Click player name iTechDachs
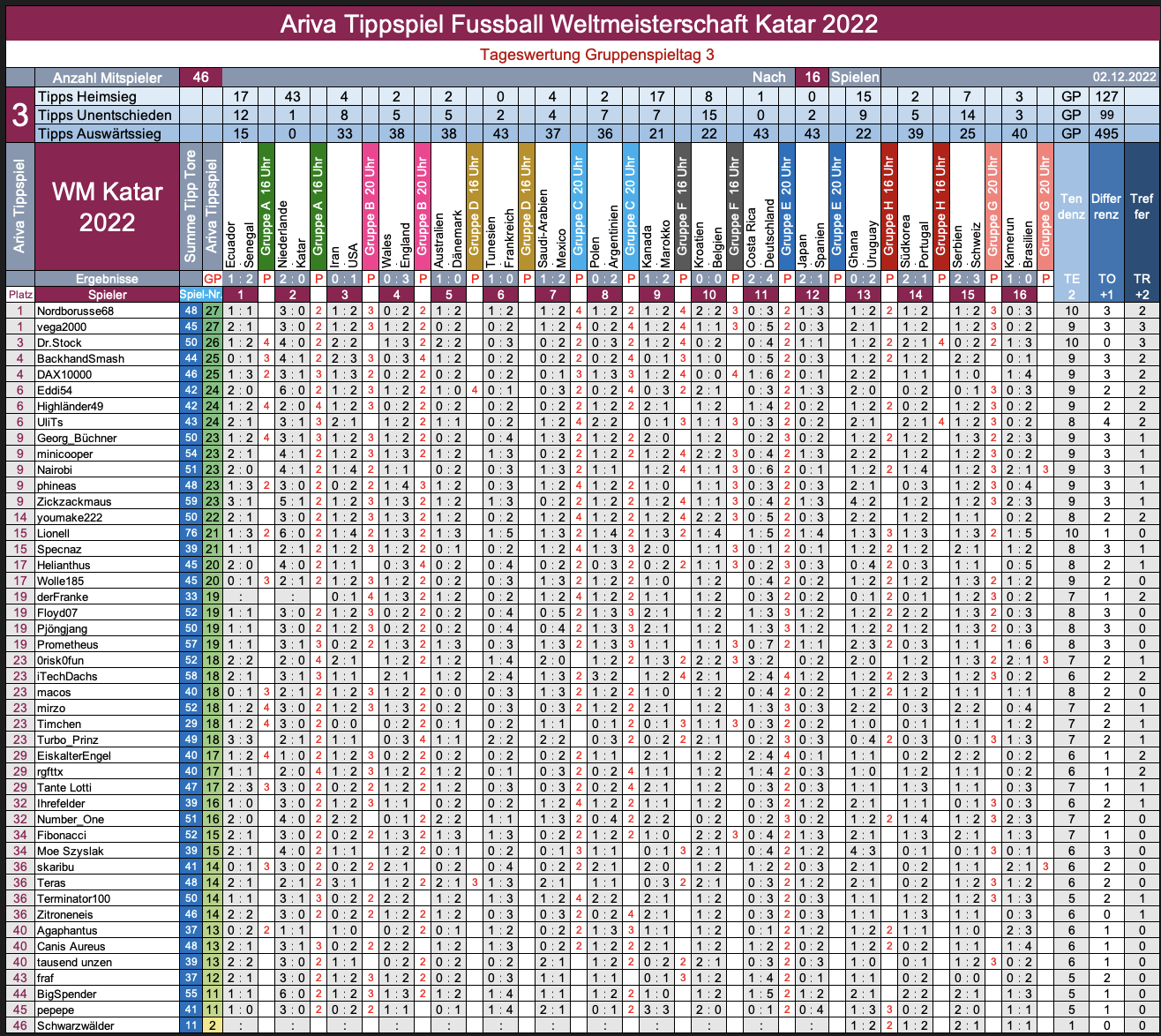Image resolution: width=1161 pixels, height=1036 pixels. [67, 676]
